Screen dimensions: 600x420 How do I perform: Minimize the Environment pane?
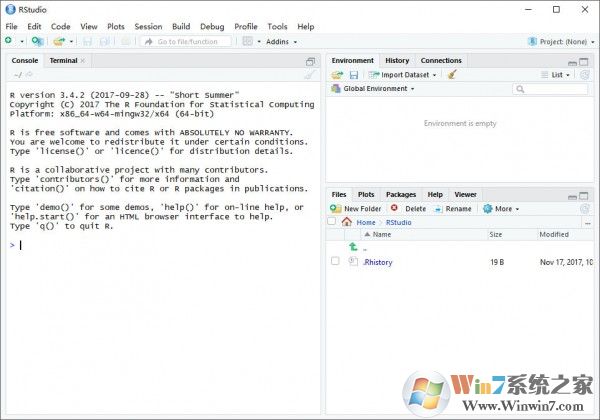coord(572,62)
